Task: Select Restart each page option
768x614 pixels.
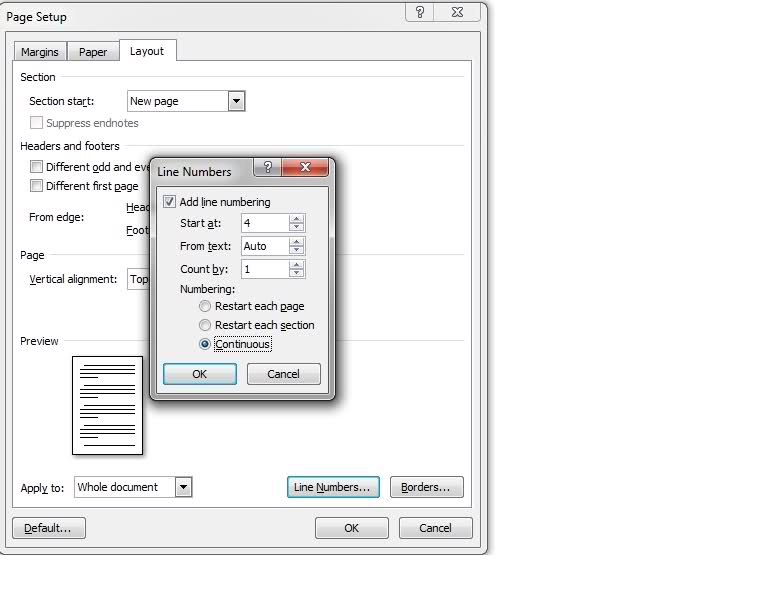Action: coord(206,307)
